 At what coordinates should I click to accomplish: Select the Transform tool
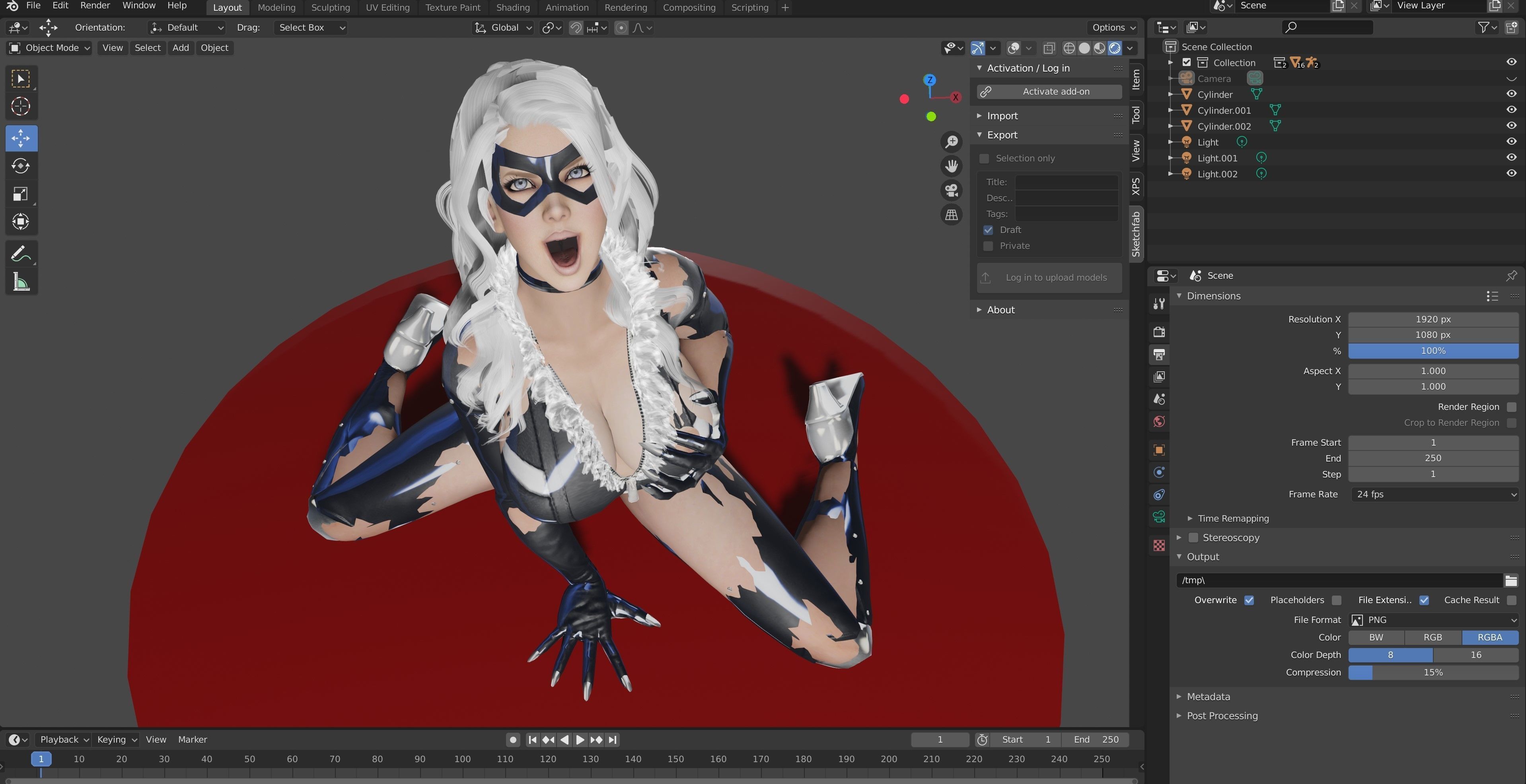coord(21,221)
